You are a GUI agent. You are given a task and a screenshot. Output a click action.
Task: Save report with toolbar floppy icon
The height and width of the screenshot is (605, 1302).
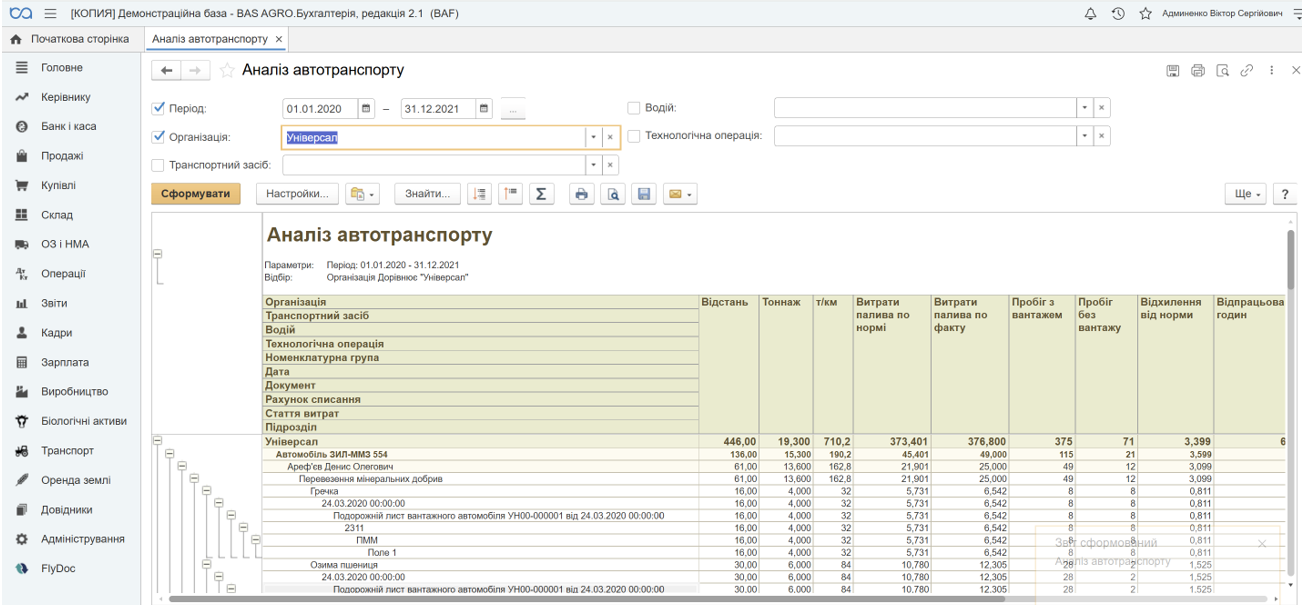pos(643,194)
